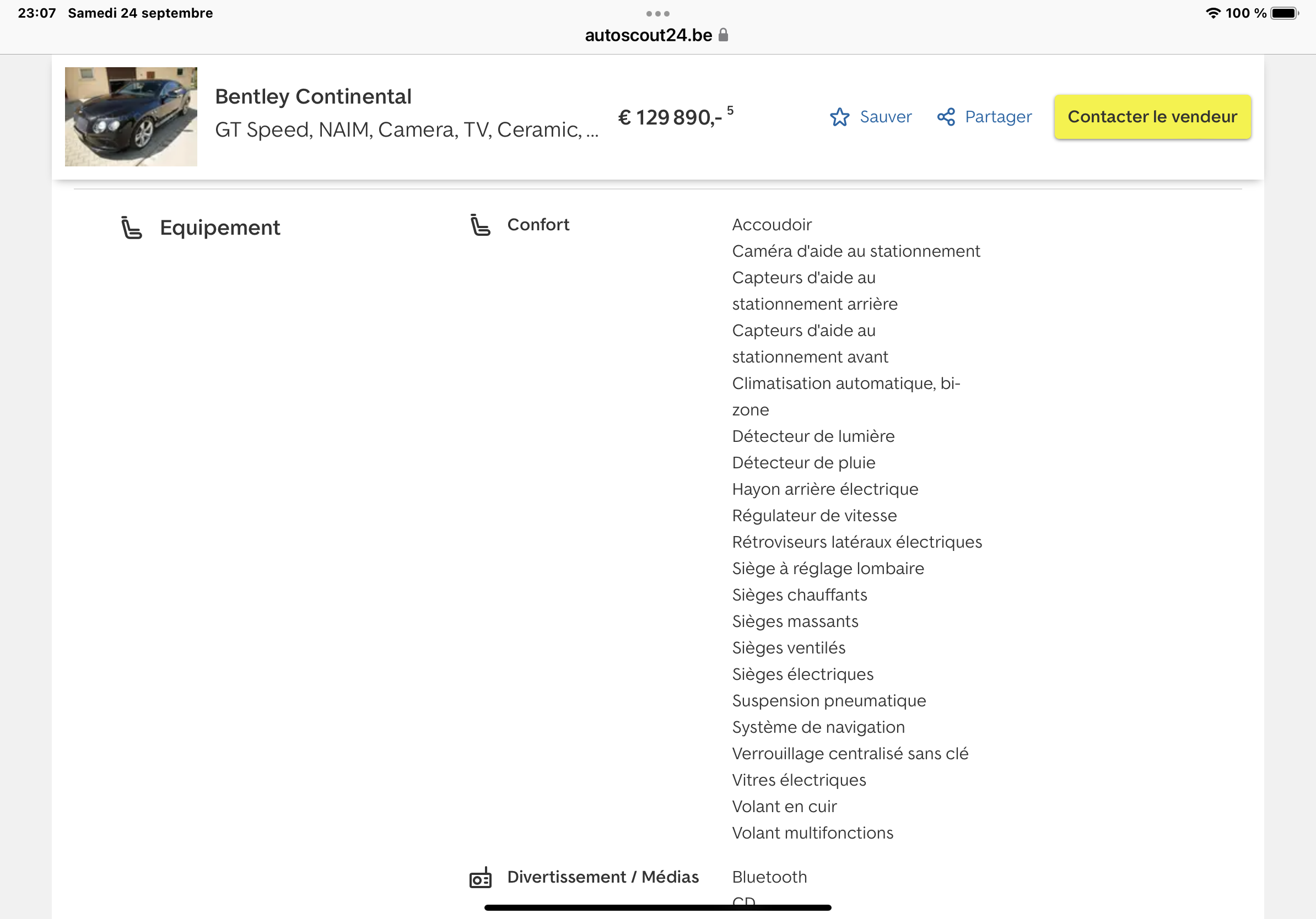This screenshot has width=1316, height=919.
Task: Tap the autoscout24.be address field
Action: click(648, 35)
